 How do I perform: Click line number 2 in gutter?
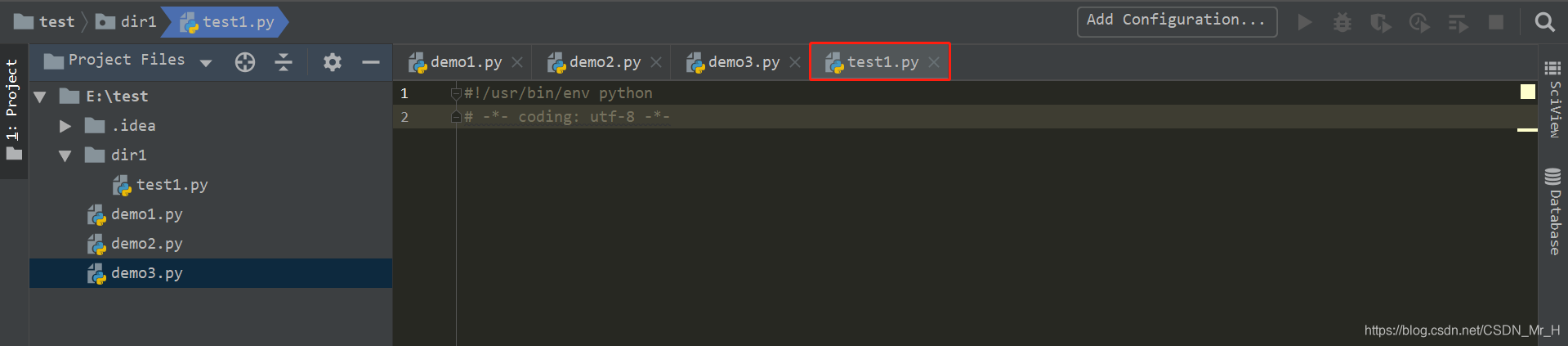[404, 117]
